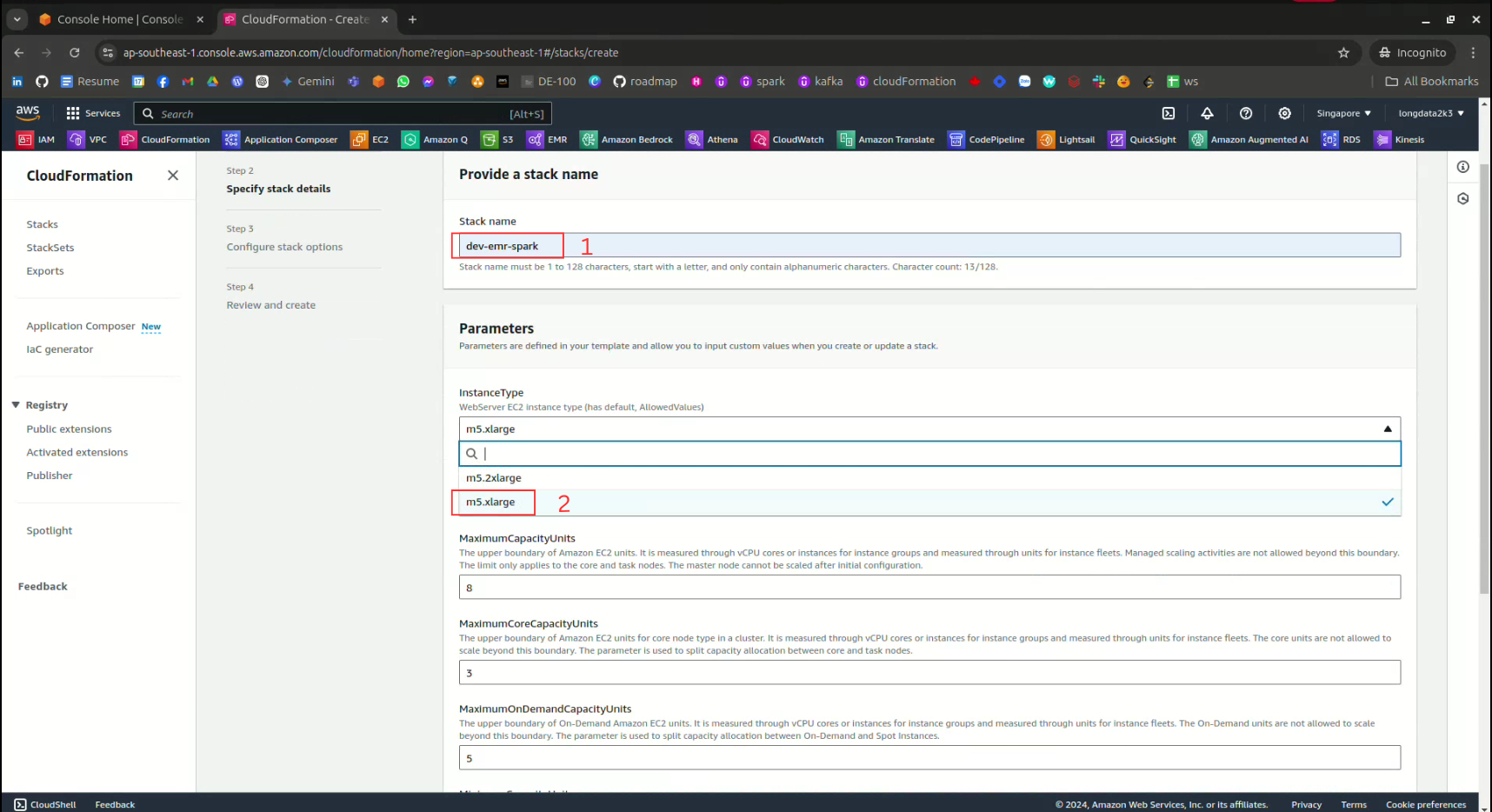Open the EMR service shortcut
Viewport: 1492px width, 812px height.
547,139
